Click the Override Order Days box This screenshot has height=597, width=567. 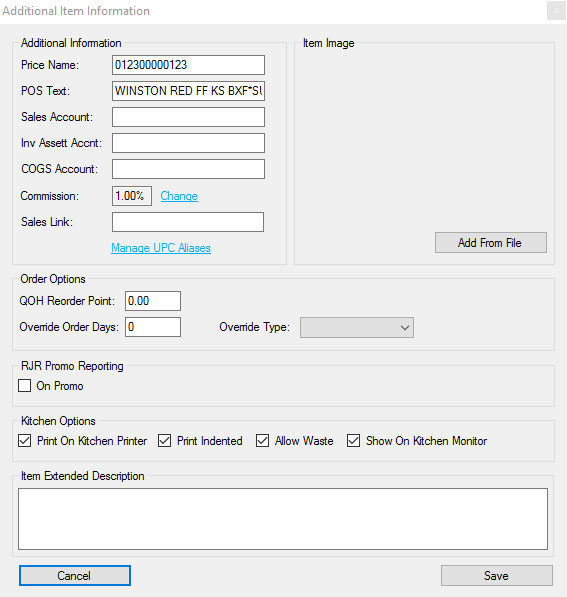[153, 327]
